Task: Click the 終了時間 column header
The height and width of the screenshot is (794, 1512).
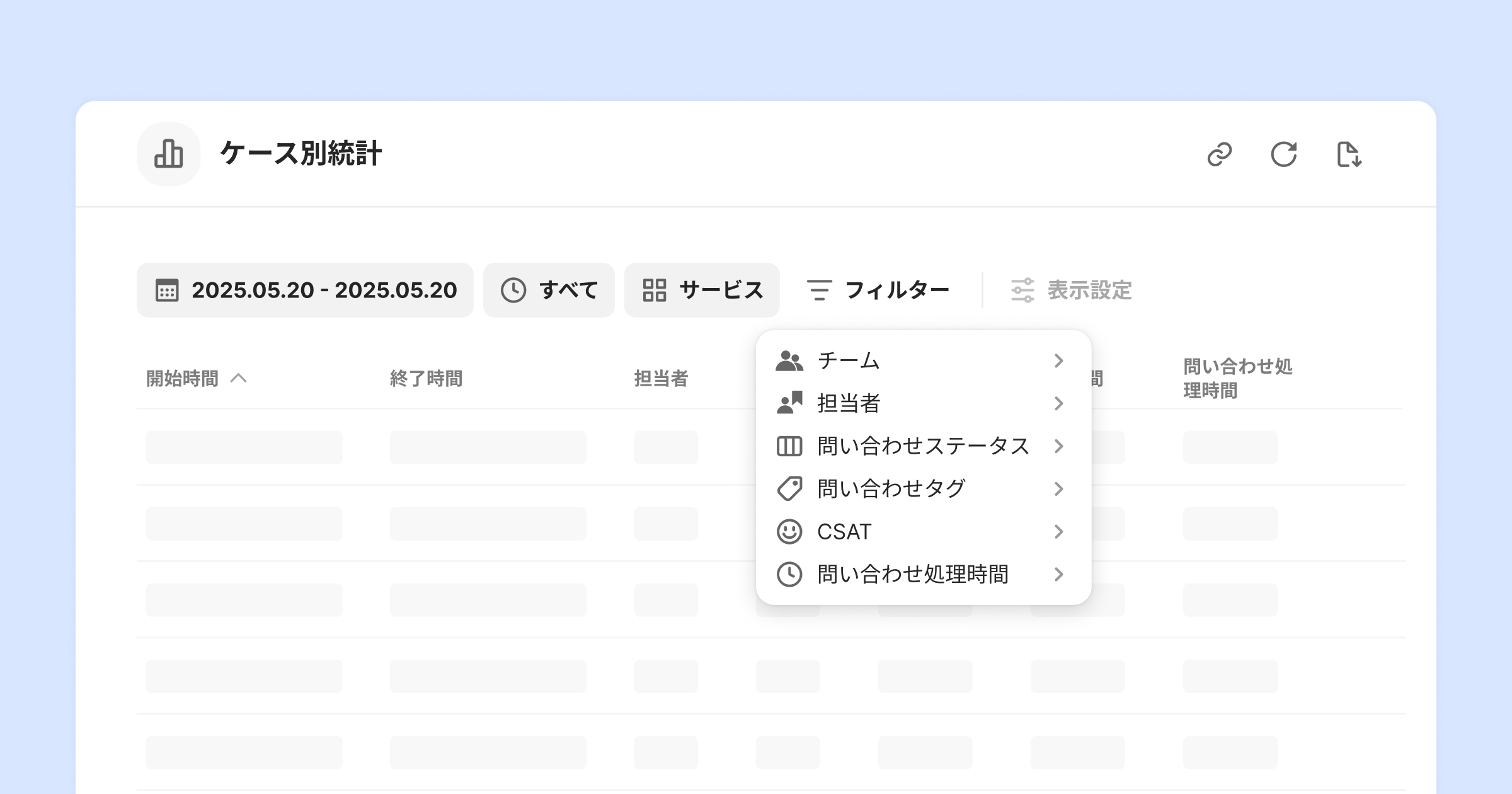Action: click(426, 379)
